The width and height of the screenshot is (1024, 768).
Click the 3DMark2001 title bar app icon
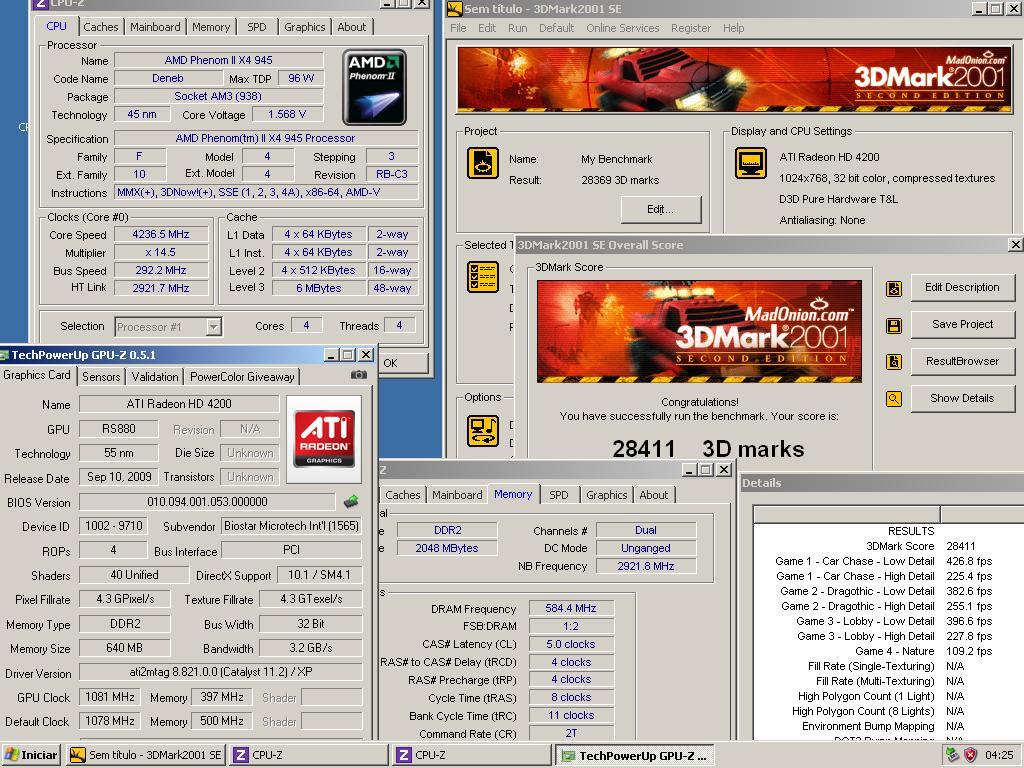pyautogui.click(x=455, y=8)
